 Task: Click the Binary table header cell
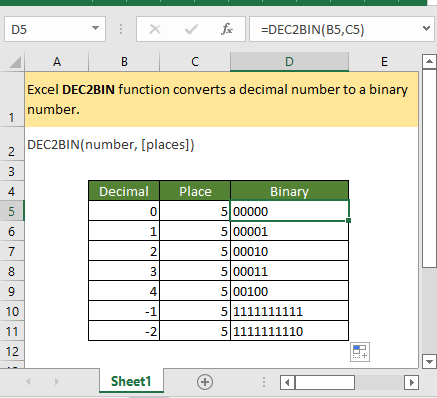click(x=289, y=191)
